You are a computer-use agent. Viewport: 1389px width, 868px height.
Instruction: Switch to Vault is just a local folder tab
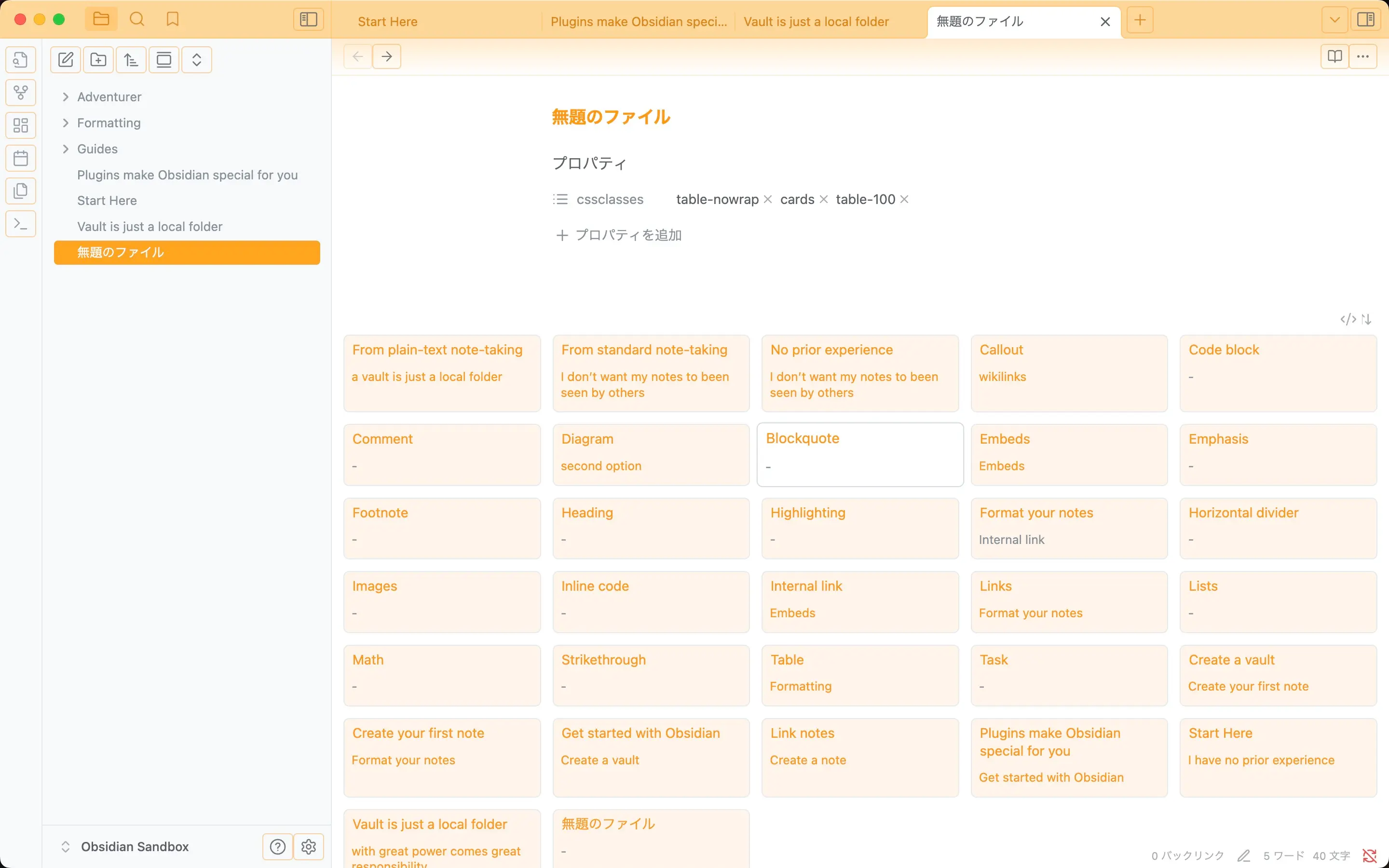[816, 22]
